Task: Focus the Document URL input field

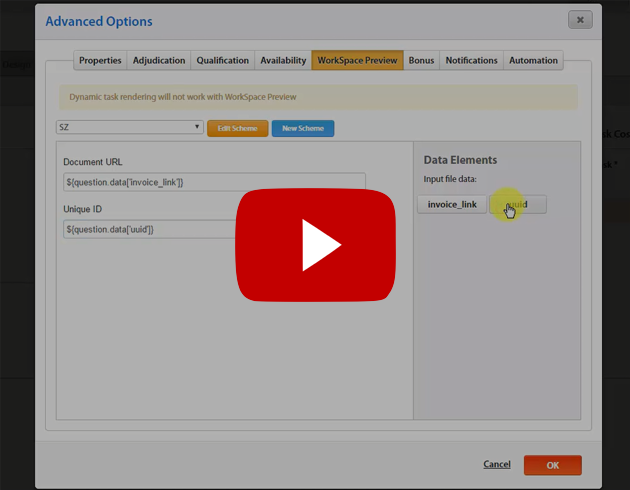Action: [x=214, y=182]
